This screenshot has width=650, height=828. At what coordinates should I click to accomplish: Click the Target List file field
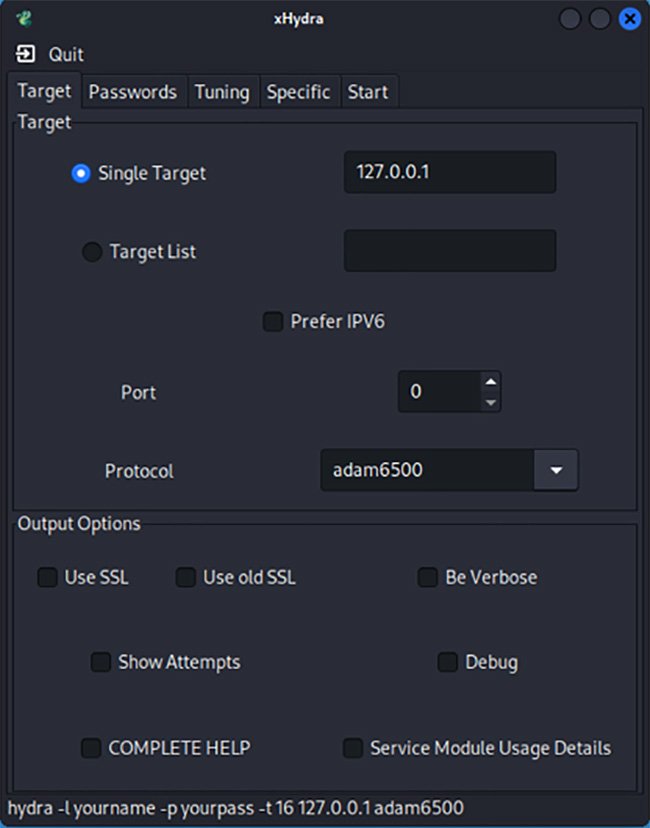coord(449,251)
